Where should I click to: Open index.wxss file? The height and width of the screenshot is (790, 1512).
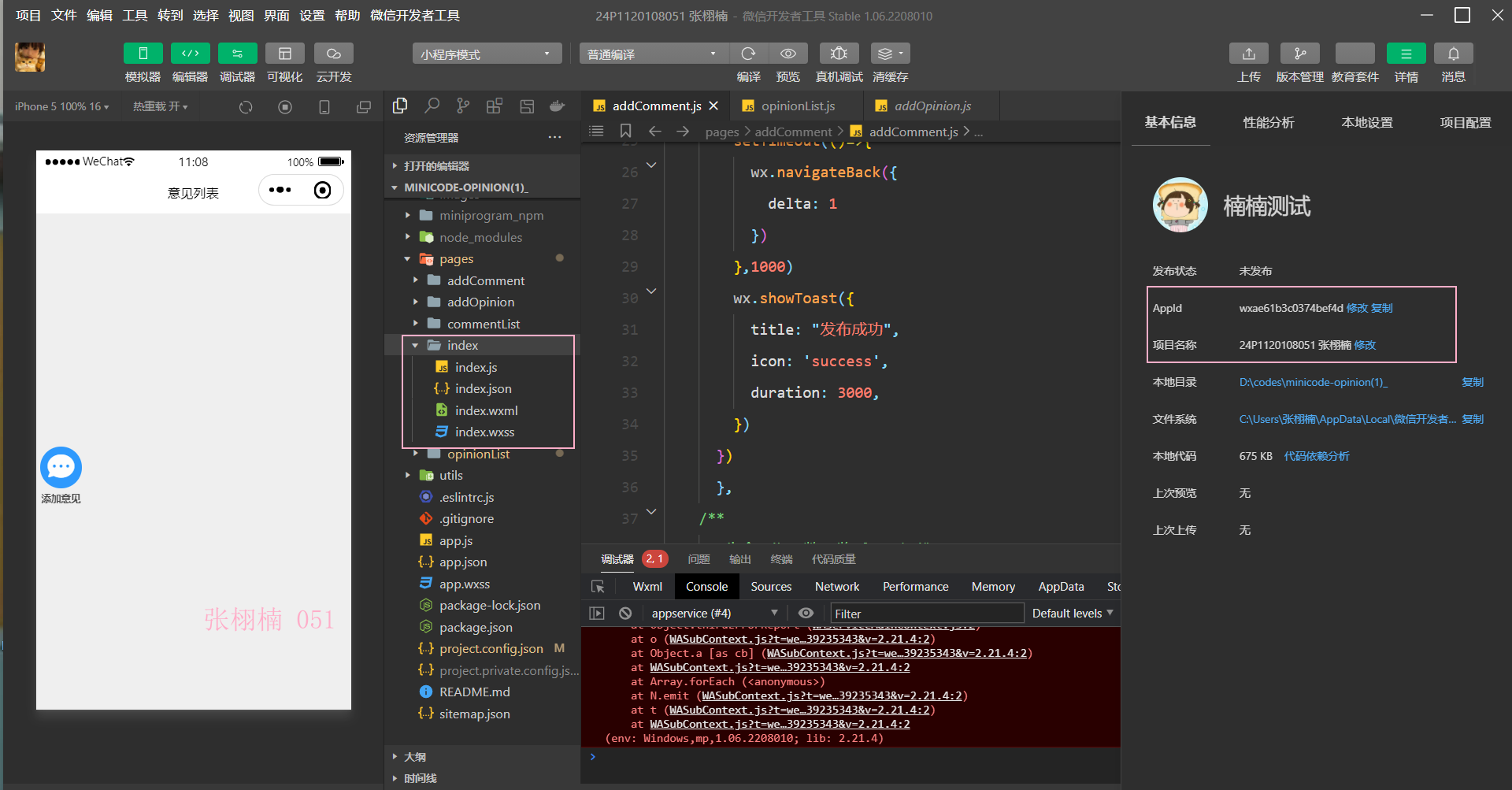pos(484,432)
